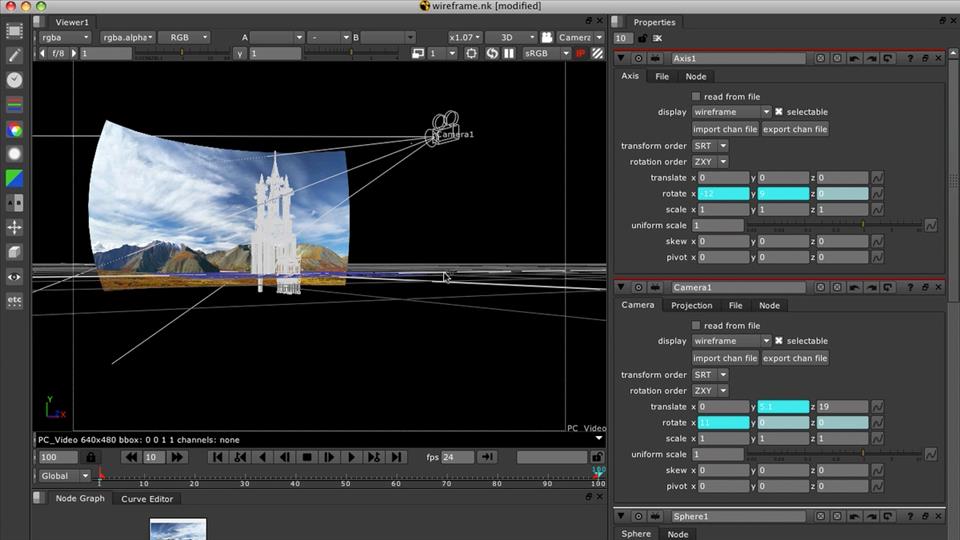
Task: Open the Image nodes toolbar menu
Action: coord(14,31)
